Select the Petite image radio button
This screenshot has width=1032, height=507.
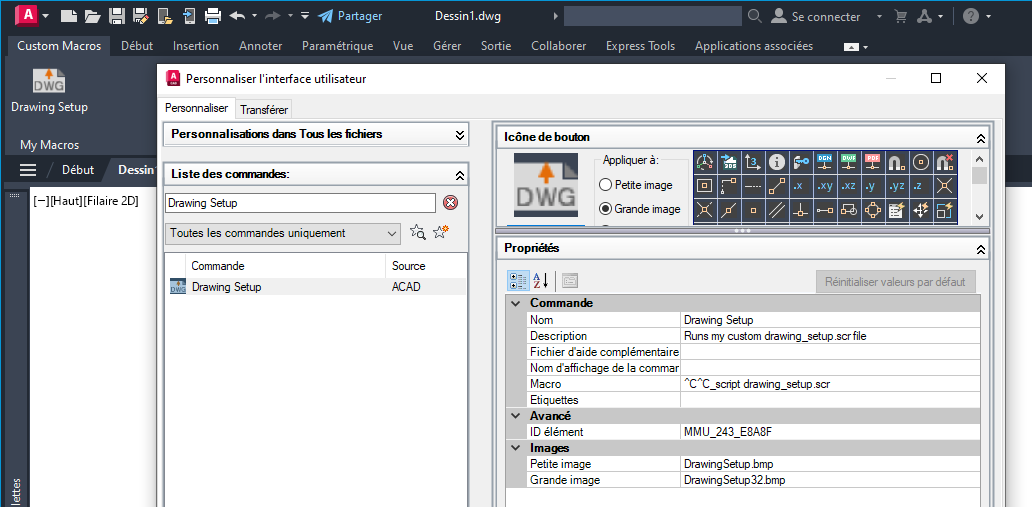(604, 185)
